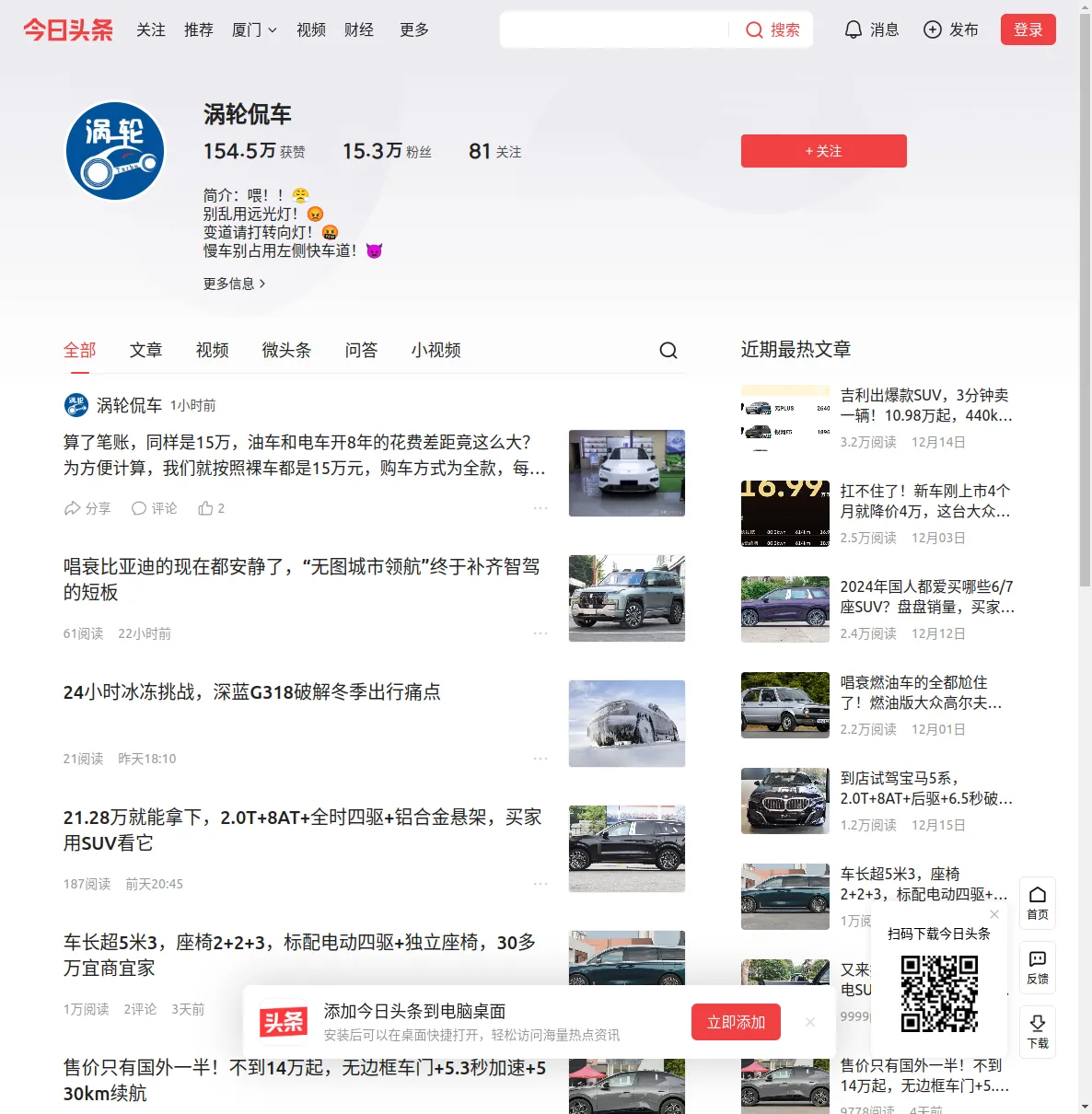Open 财经 in top navigation

(359, 29)
